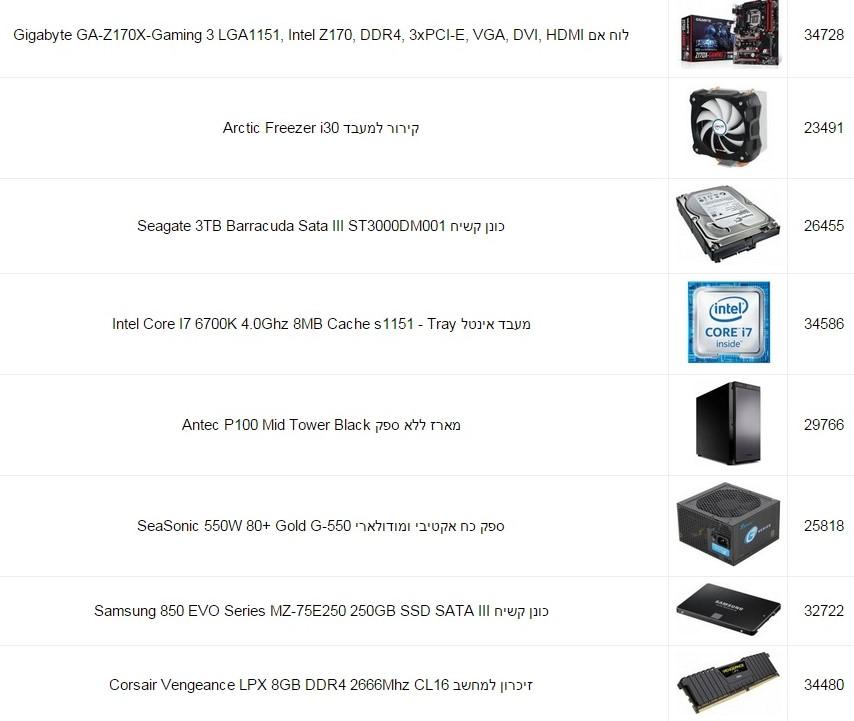Select the Seagate hard drive image
The image size is (854, 721).
(728, 225)
